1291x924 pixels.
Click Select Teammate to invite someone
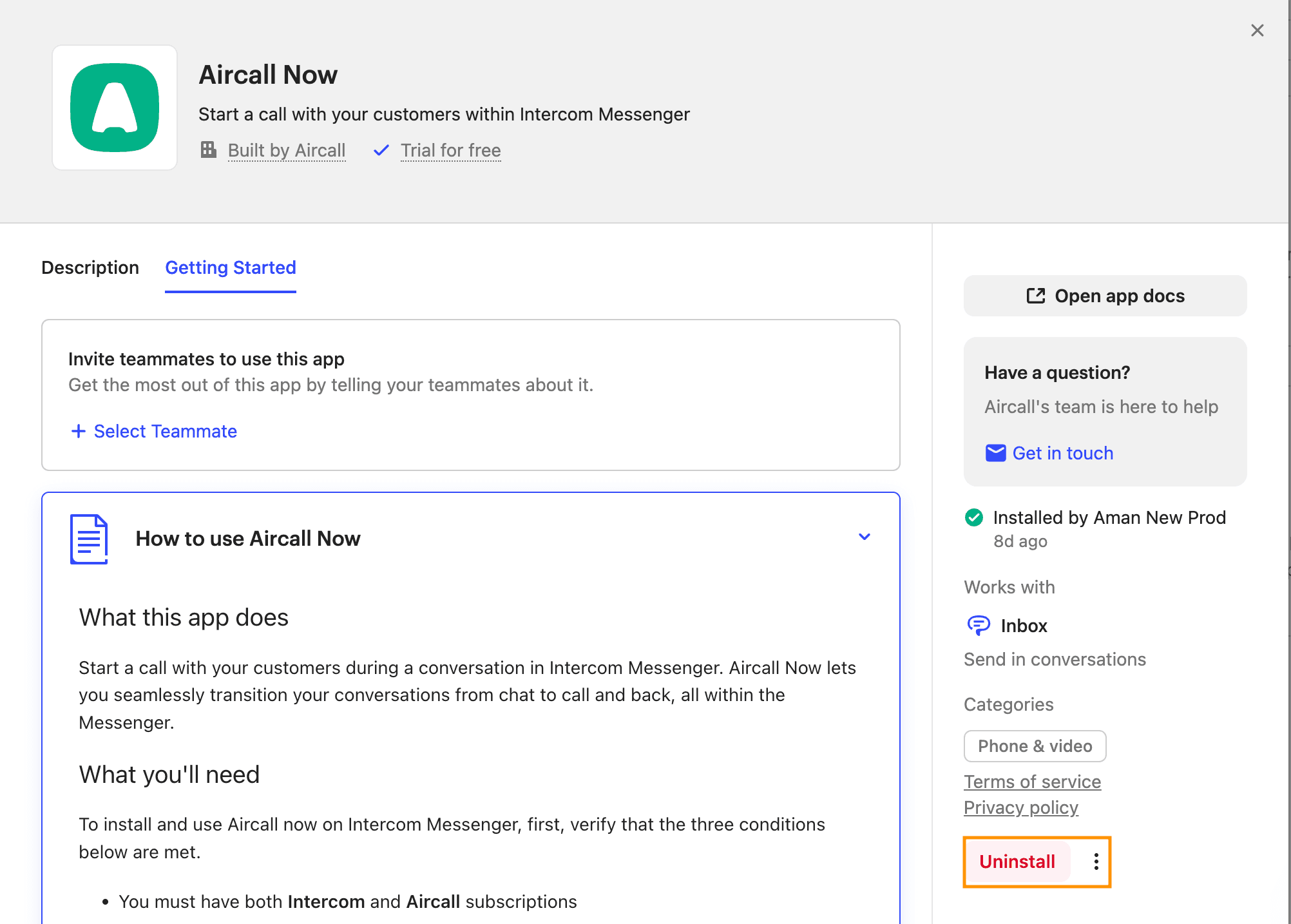tap(165, 431)
